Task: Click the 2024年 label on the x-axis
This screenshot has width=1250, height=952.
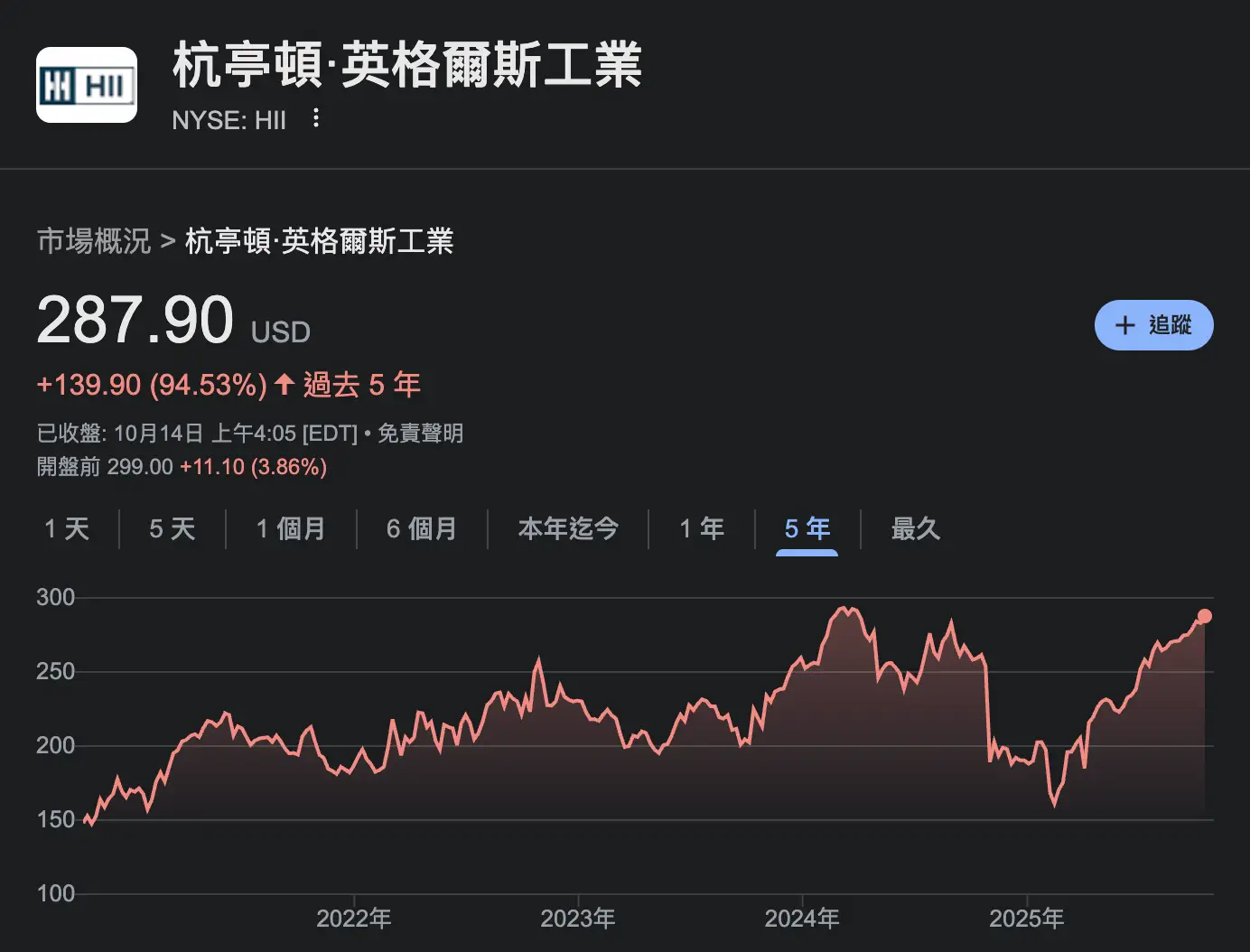Action: coord(802,919)
